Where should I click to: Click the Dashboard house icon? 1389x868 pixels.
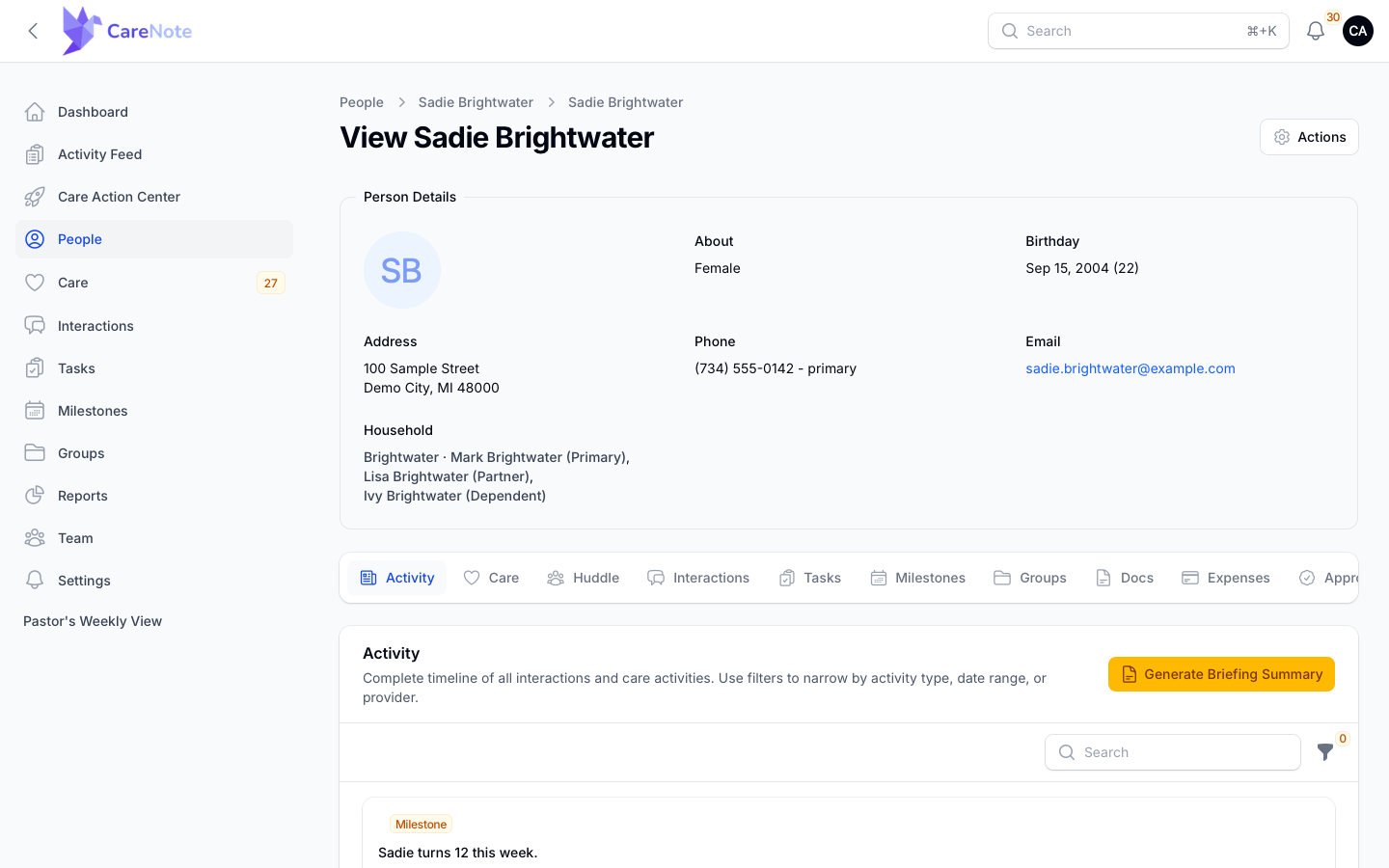(35, 112)
